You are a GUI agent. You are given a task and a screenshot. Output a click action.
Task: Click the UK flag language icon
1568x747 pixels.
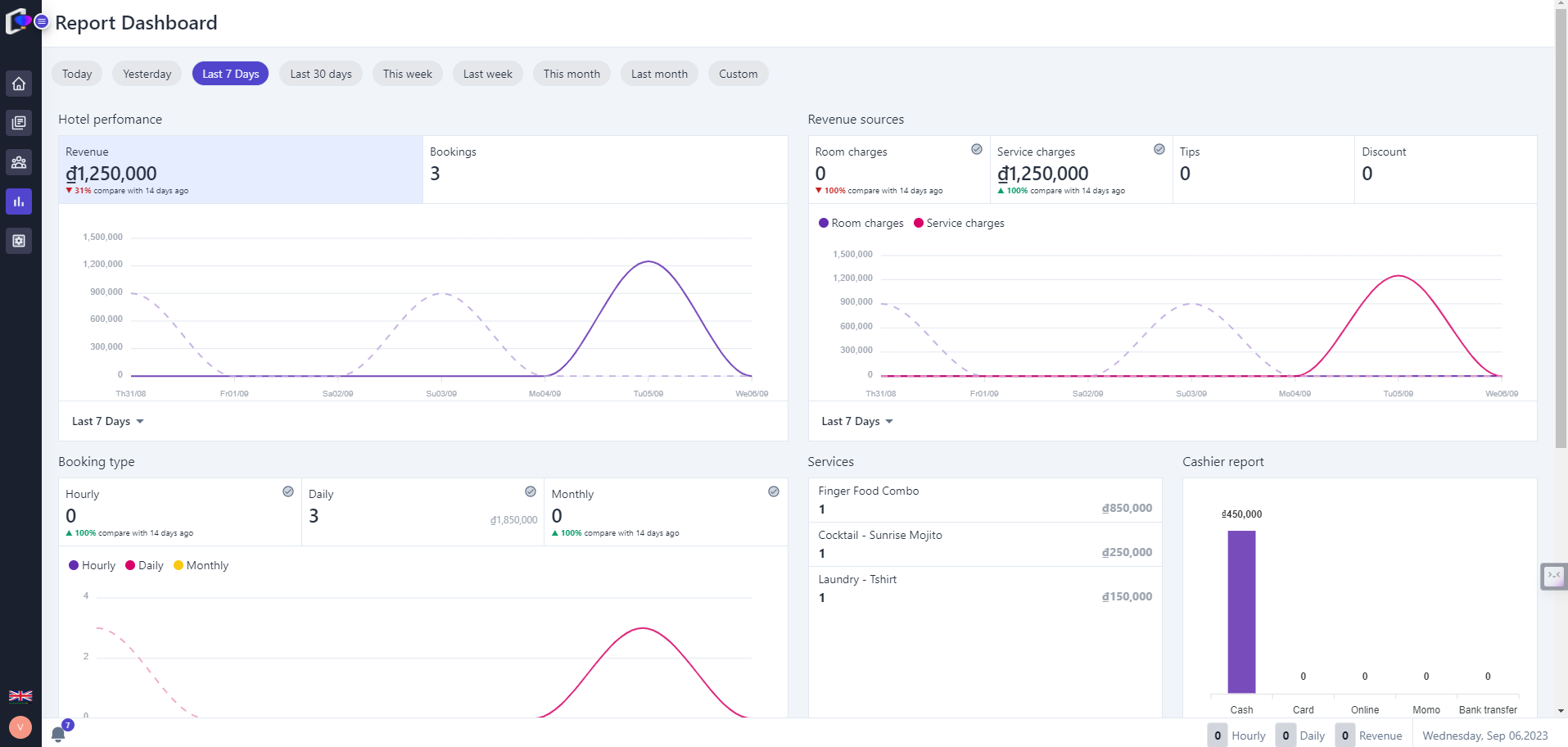[20, 696]
